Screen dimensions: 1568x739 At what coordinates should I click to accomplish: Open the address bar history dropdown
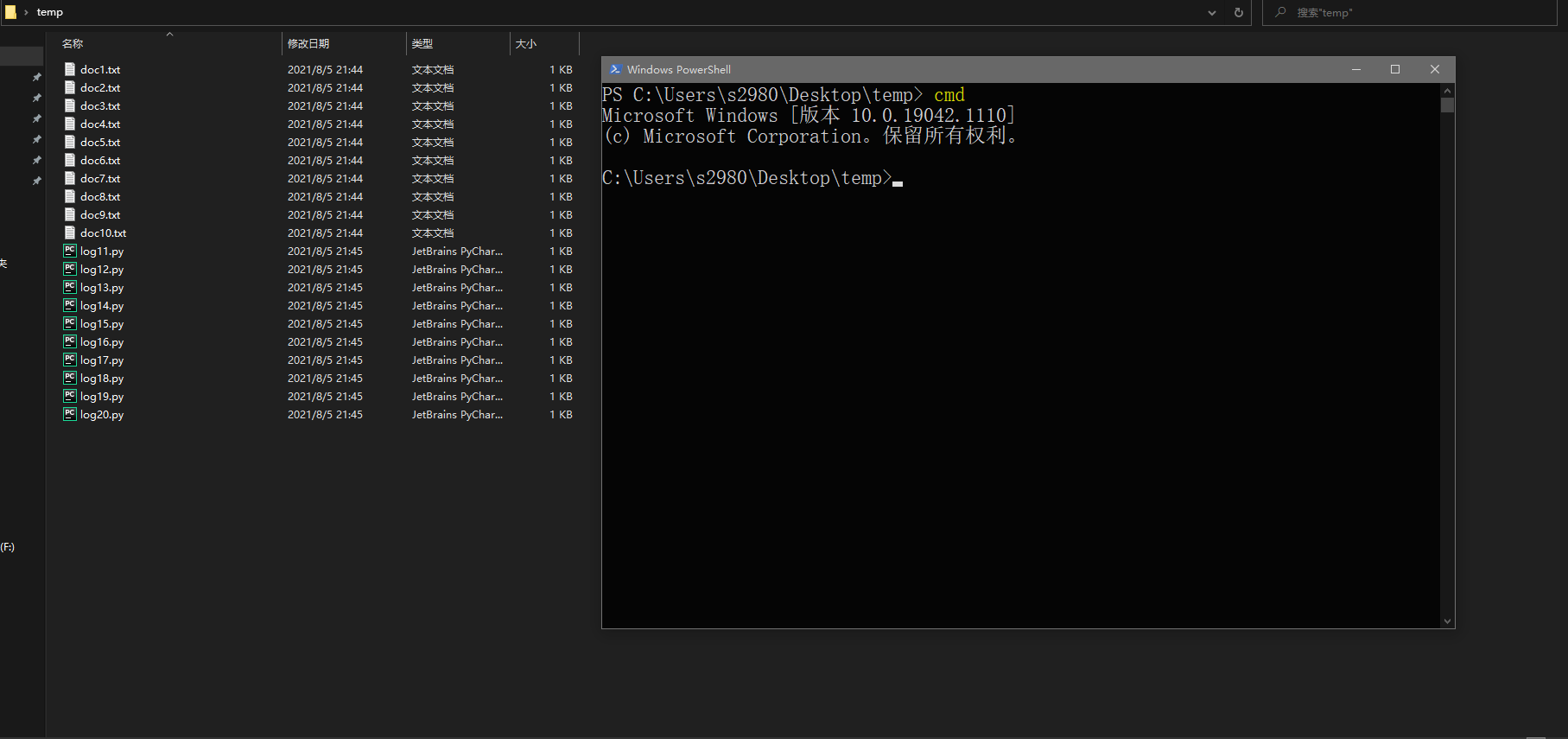(1212, 12)
